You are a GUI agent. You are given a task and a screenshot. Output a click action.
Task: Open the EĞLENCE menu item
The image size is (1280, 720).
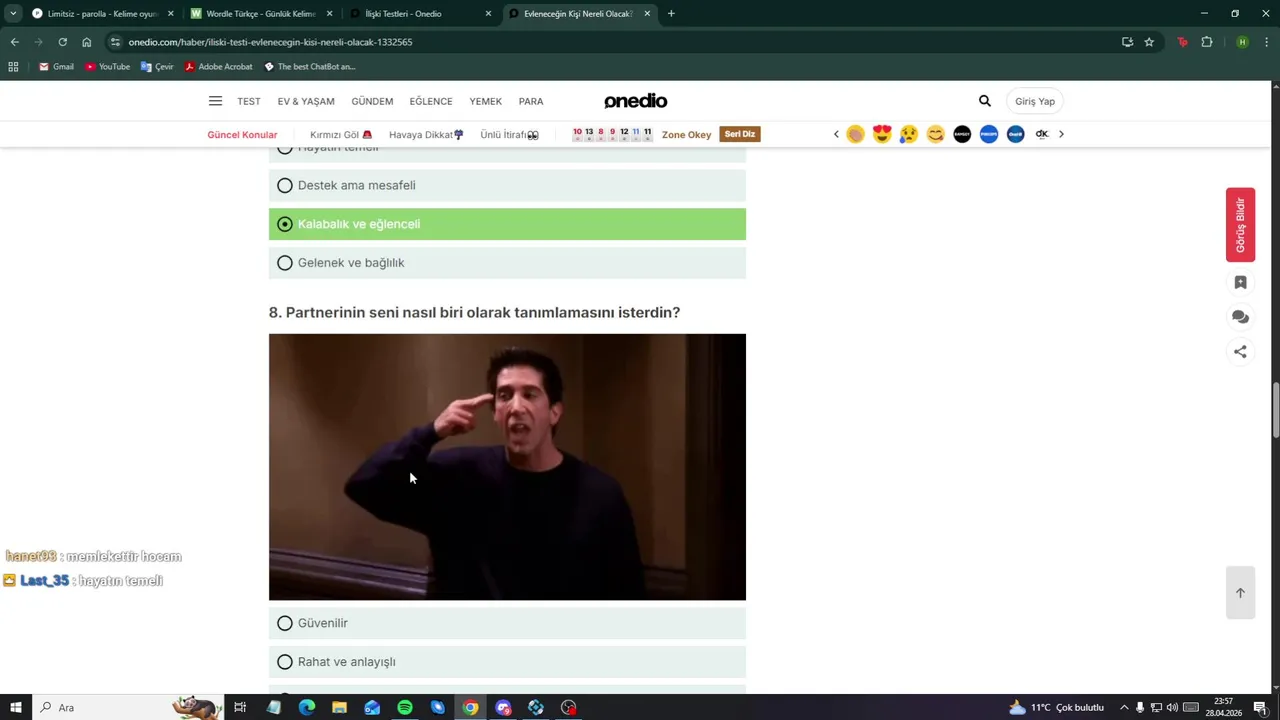click(x=431, y=101)
